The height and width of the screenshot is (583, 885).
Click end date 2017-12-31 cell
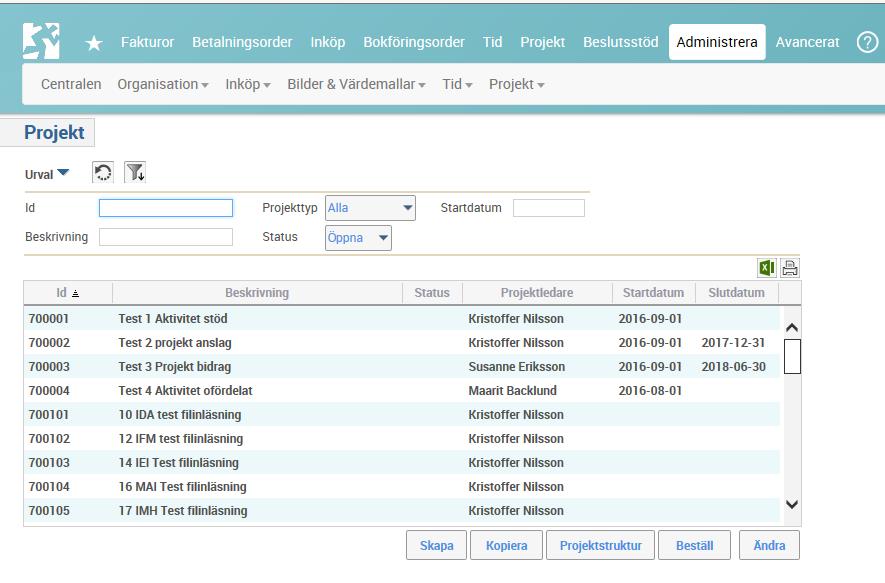733,343
